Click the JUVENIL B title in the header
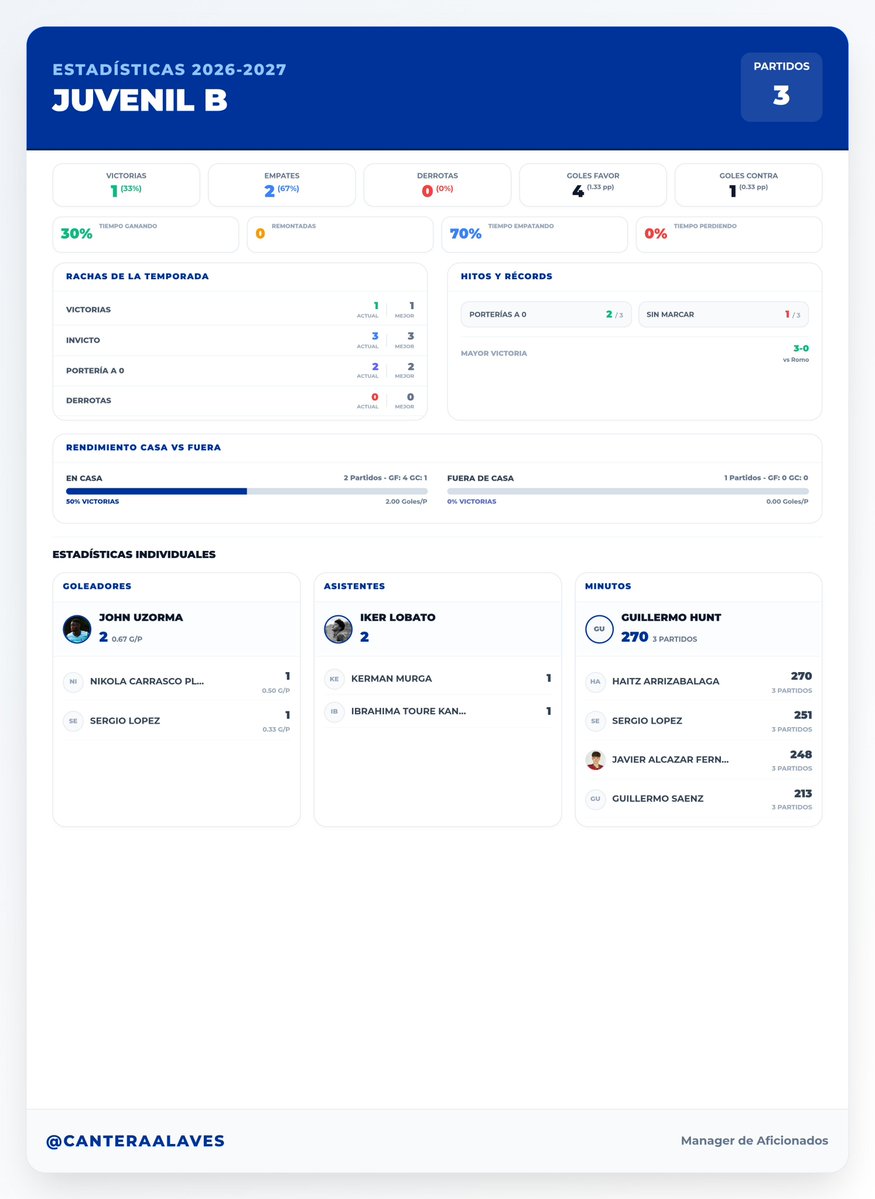Screen dimensions: 875x1199 coord(140,100)
